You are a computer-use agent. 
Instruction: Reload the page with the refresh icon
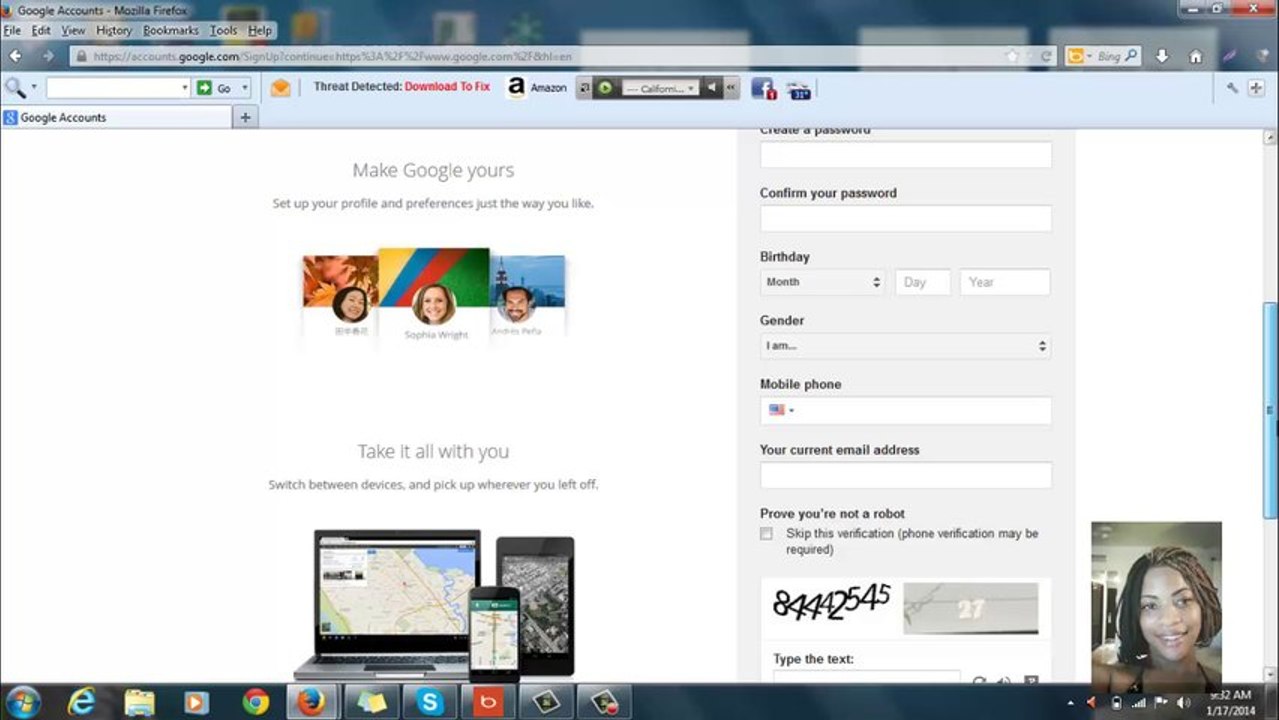tap(1046, 57)
